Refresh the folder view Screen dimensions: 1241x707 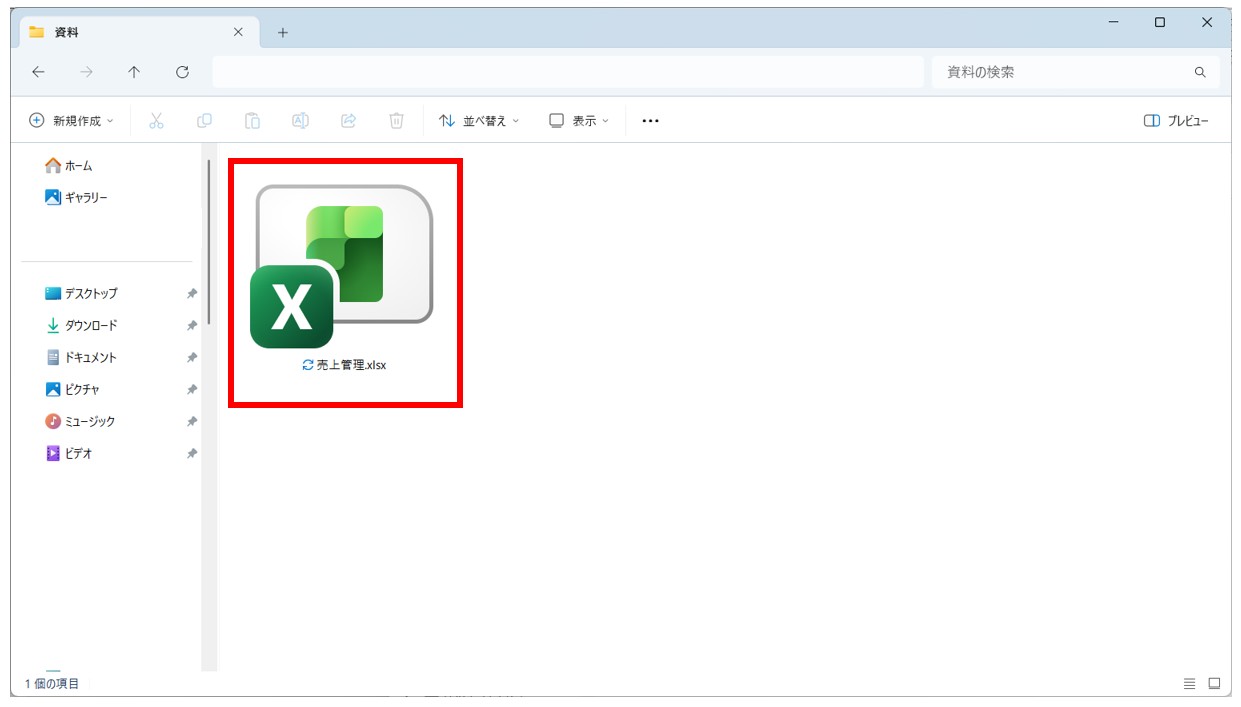coord(182,72)
